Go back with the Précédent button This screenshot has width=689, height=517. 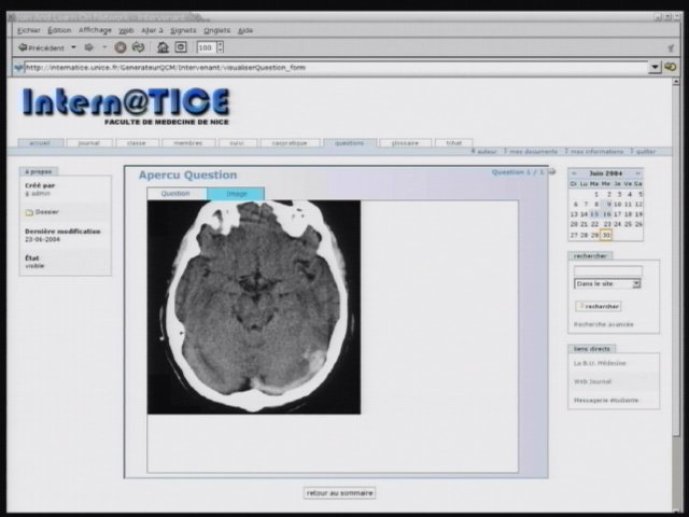click(x=41, y=47)
